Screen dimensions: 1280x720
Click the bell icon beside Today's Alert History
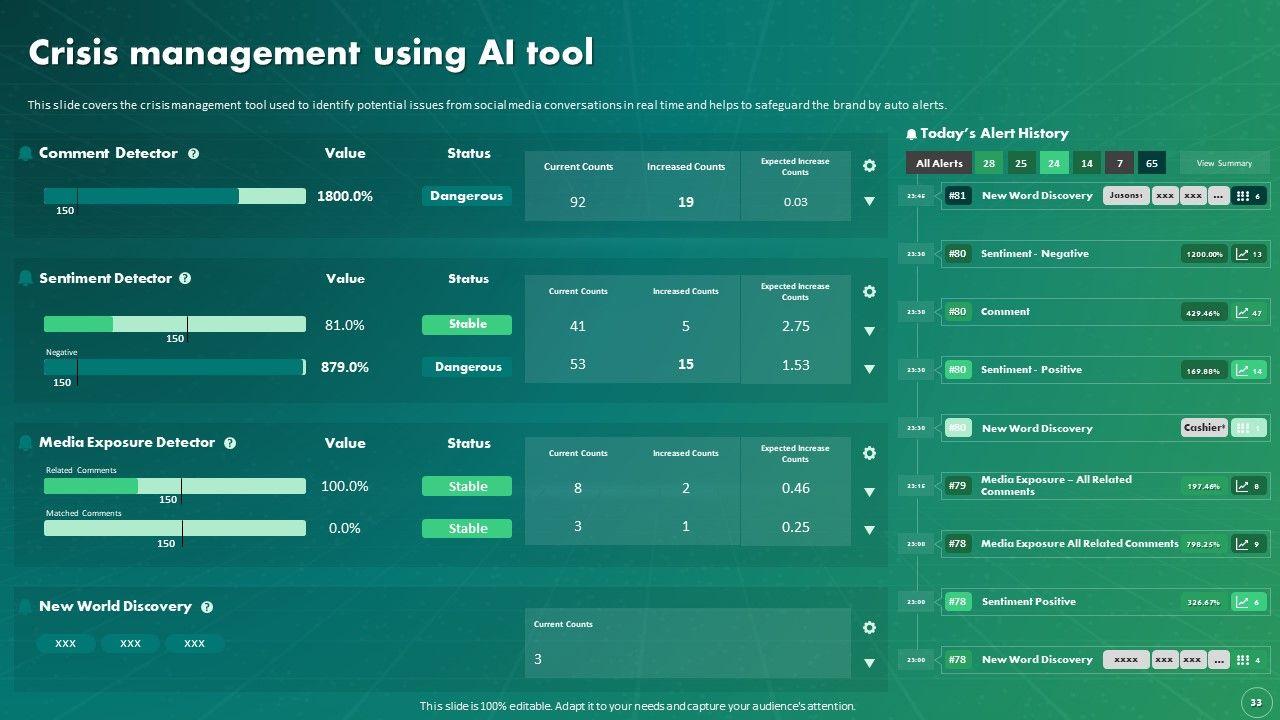point(911,134)
